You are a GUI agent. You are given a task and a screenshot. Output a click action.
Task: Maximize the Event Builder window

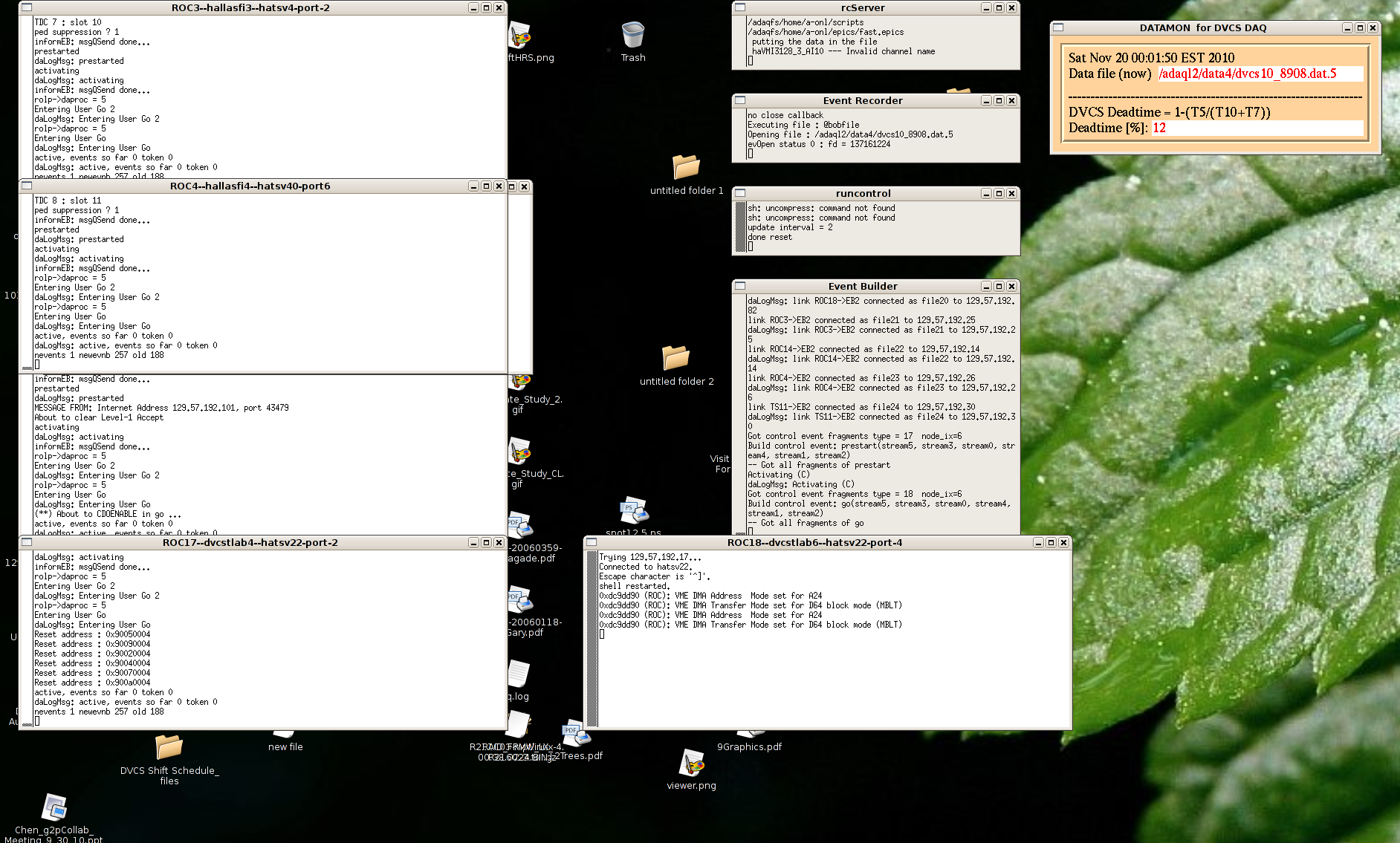[999, 286]
